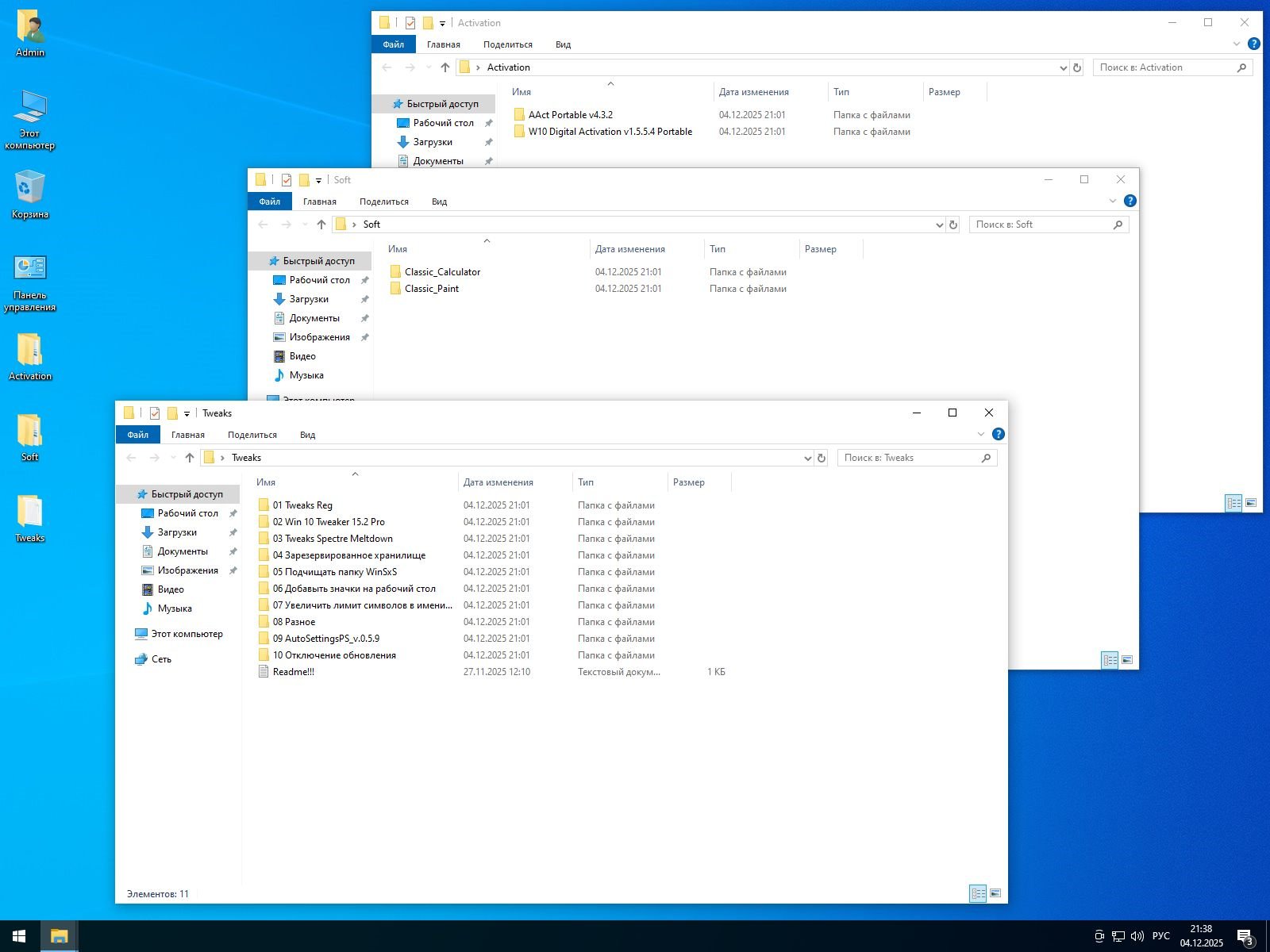
Task: Select the Вид tab in Tweaks window
Action: click(307, 435)
